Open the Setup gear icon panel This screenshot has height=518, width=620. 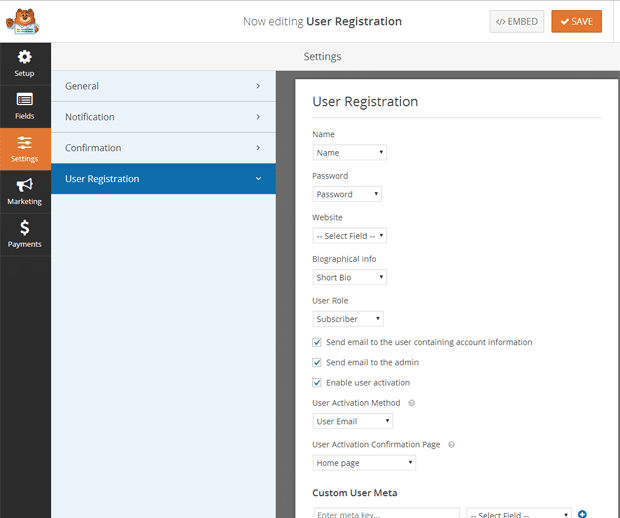25,64
